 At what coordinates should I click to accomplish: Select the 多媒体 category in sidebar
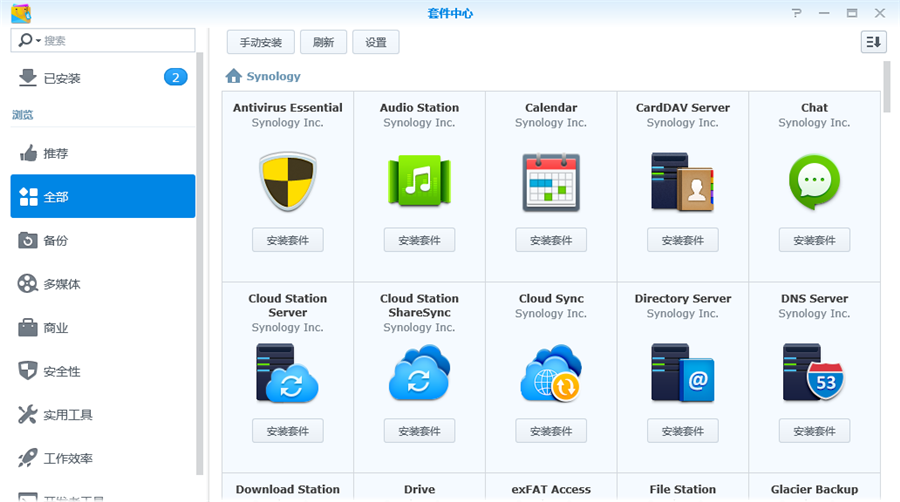(62, 285)
